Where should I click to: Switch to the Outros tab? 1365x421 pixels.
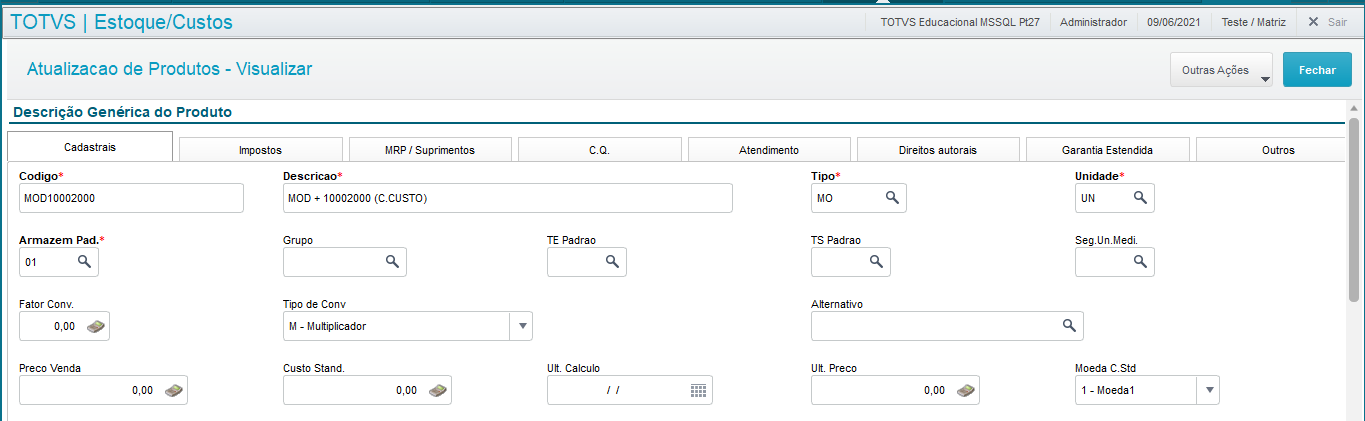(1270, 150)
